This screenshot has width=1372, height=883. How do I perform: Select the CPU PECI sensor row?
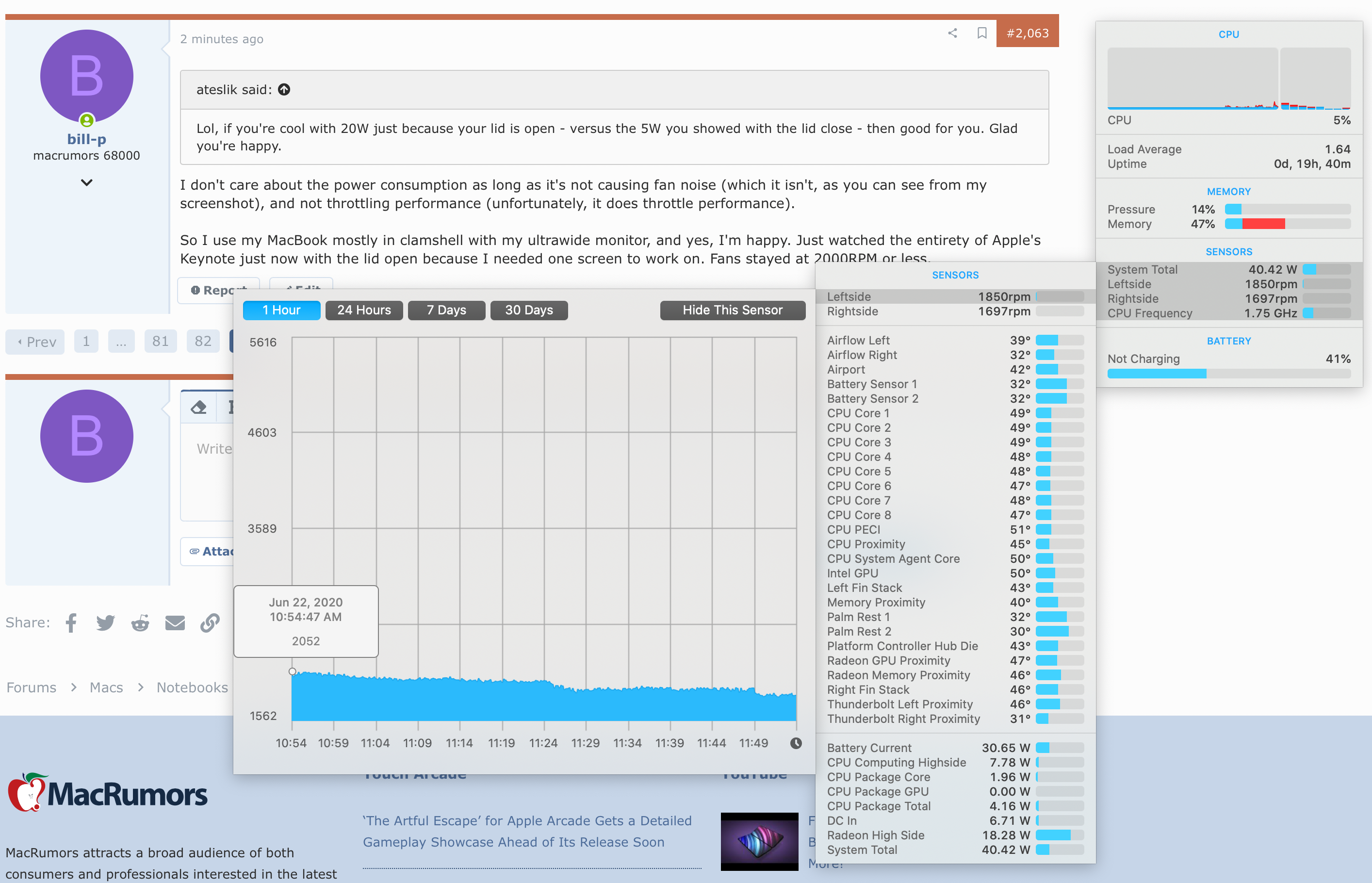point(955,530)
